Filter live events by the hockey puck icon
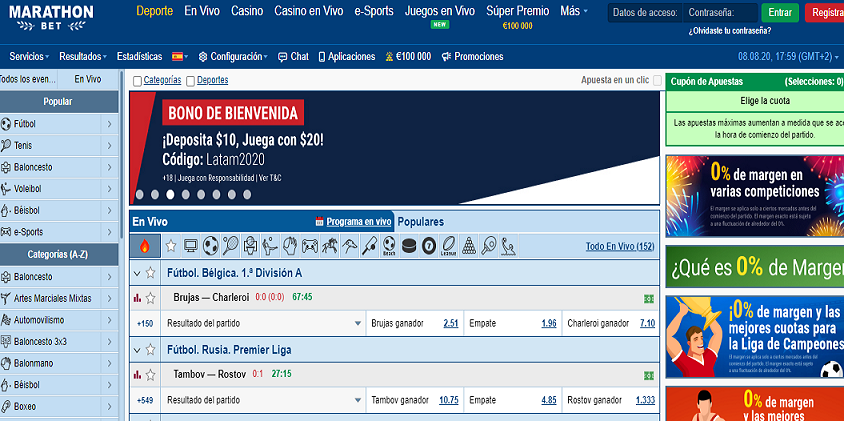The image size is (844, 421). click(x=409, y=246)
